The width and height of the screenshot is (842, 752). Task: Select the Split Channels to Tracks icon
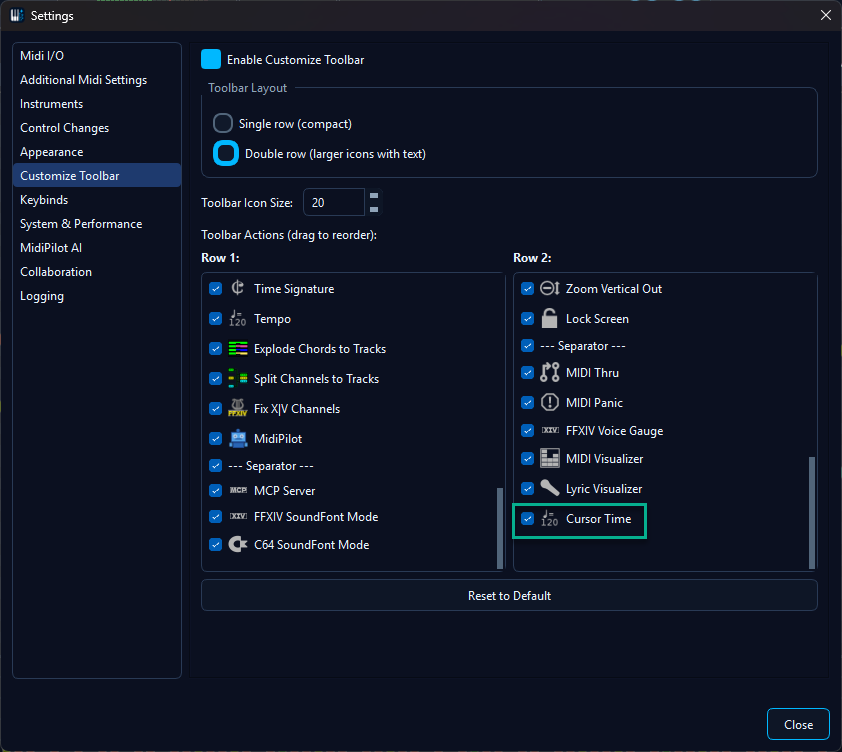pyautogui.click(x=237, y=378)
